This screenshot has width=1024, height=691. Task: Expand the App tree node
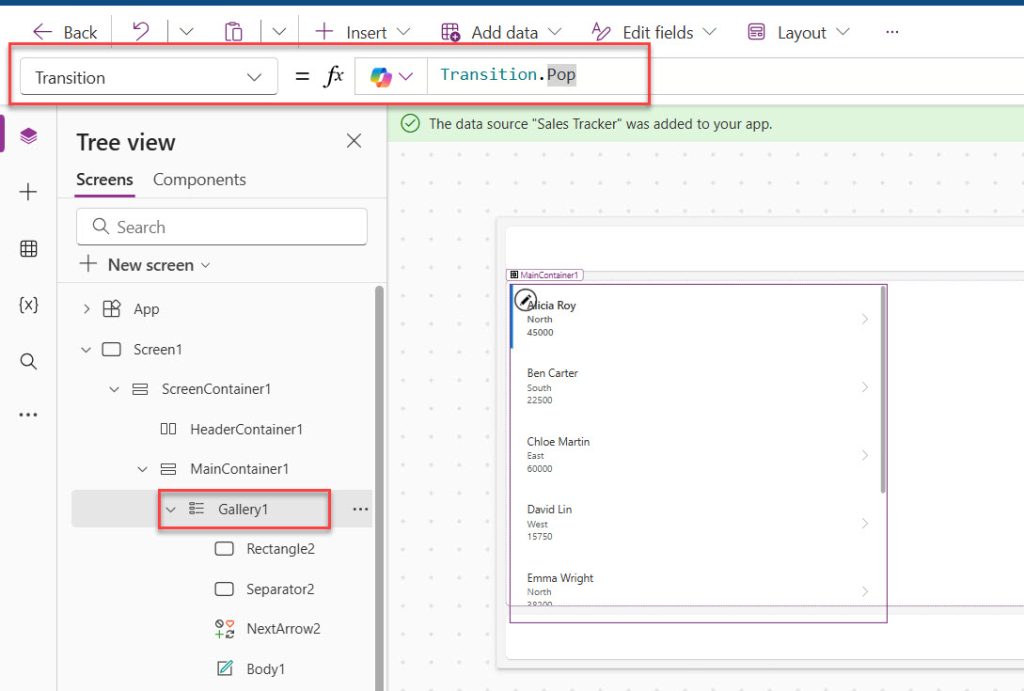tap(86, 309)
